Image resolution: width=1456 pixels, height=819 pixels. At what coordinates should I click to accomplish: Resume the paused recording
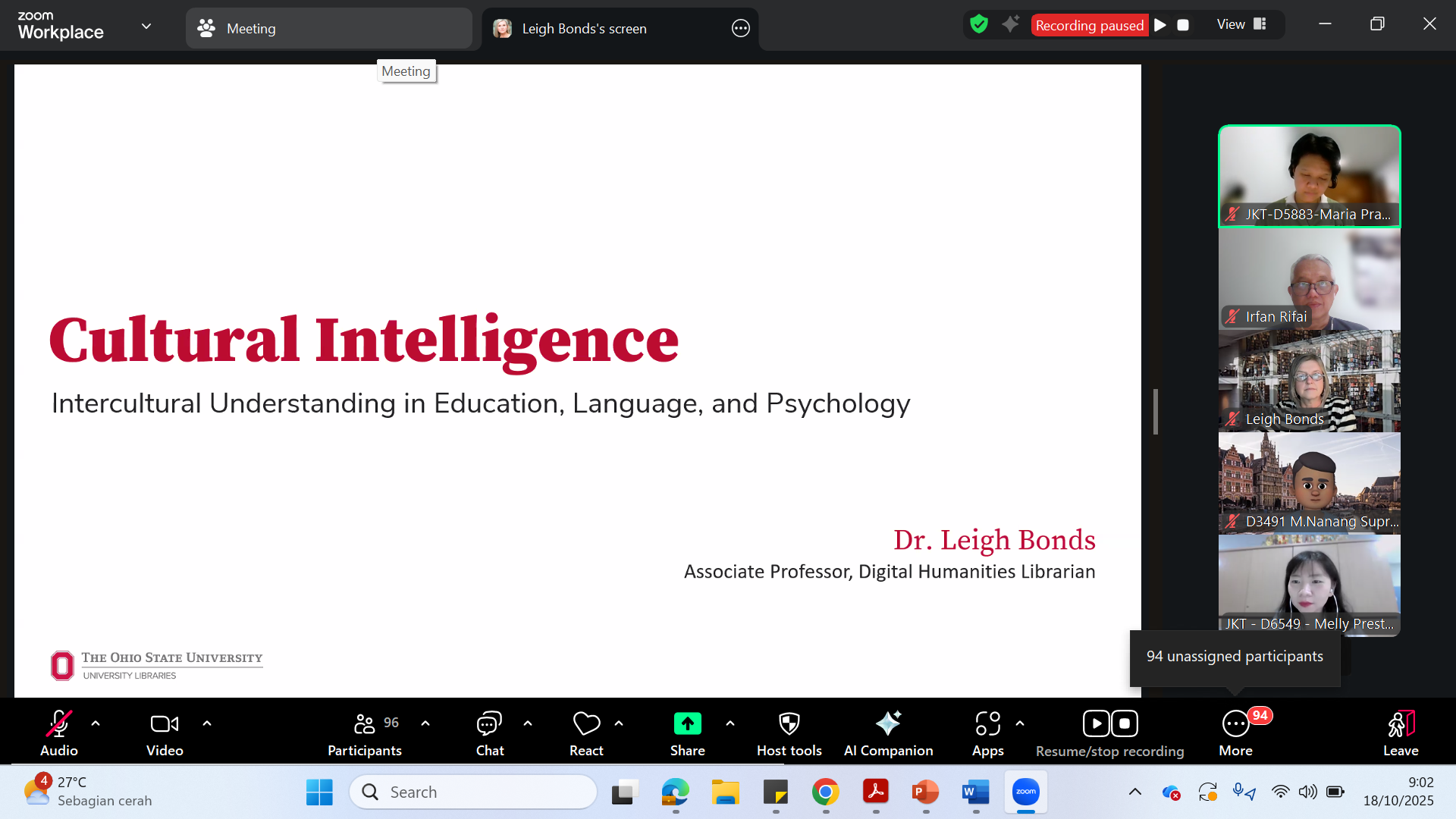(x=1159, y=24)
